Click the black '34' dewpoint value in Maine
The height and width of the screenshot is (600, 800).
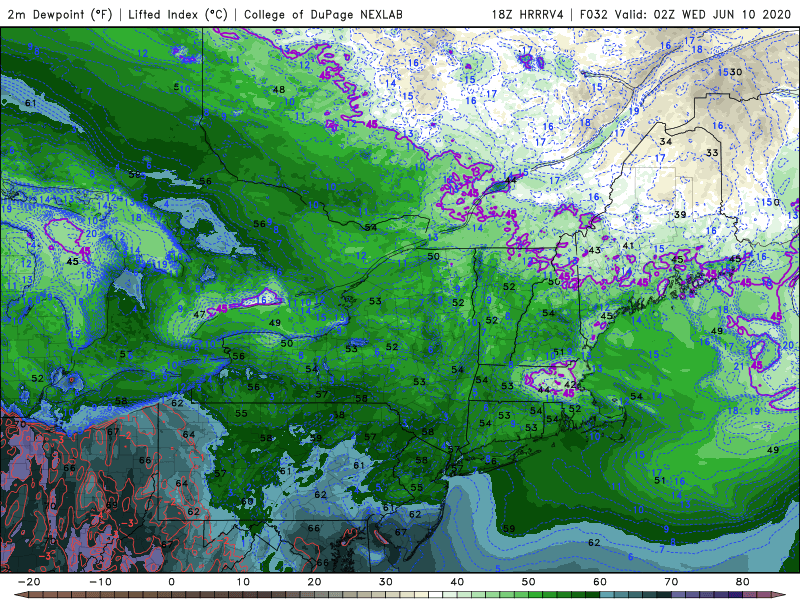665,141
